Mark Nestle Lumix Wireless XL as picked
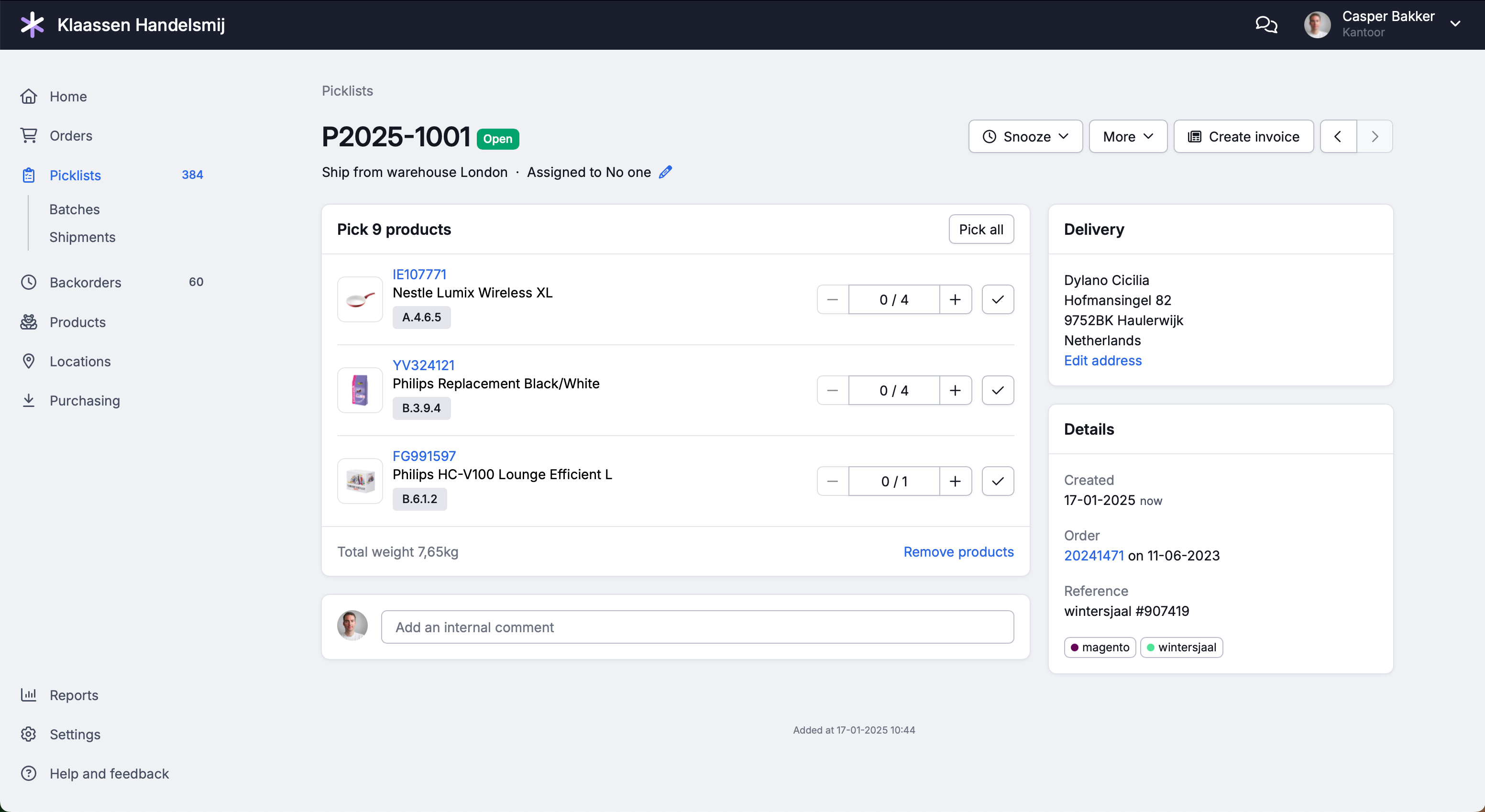Image resolution: width=1485 pixels, height=812 pixels. tap(997, 300)
